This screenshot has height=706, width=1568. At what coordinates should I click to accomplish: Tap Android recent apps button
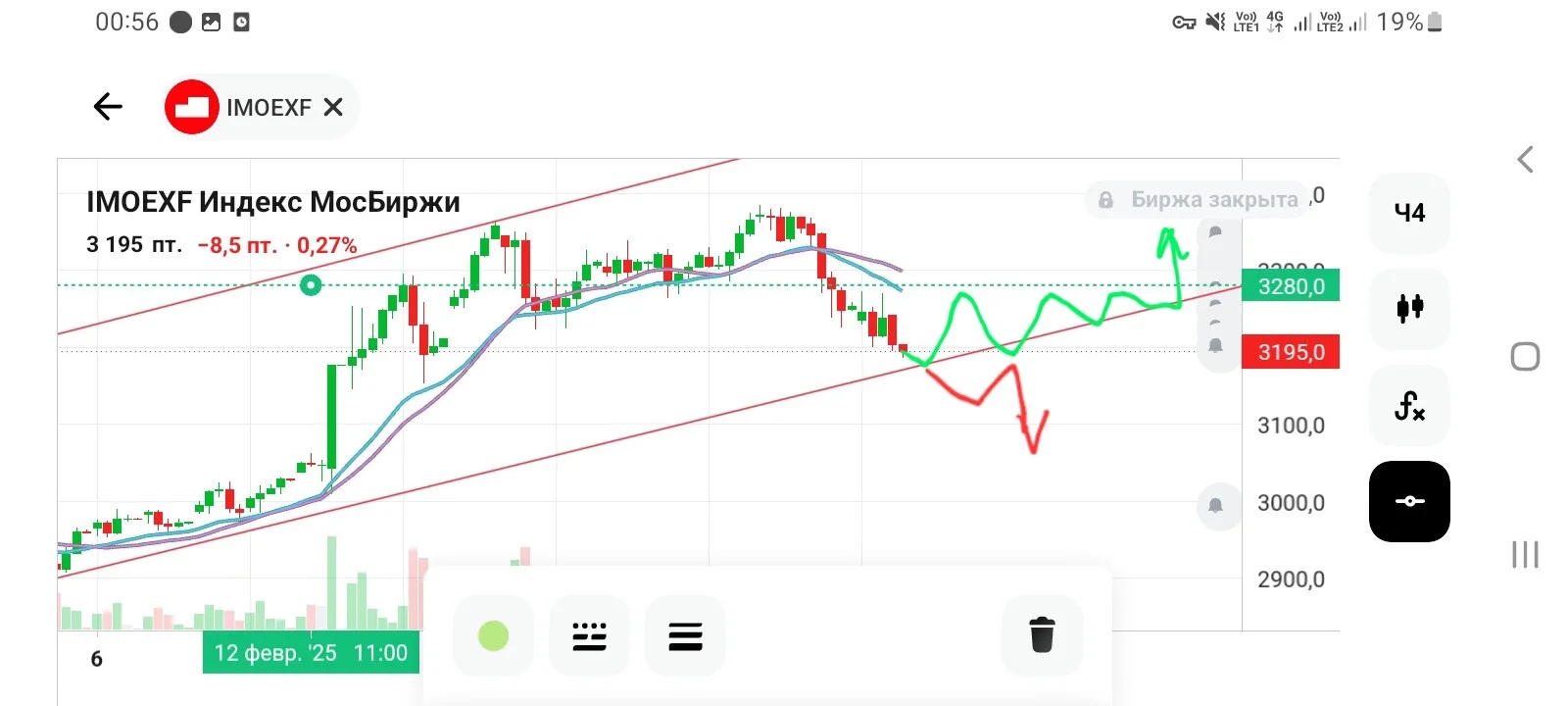tap(1525, 554)
